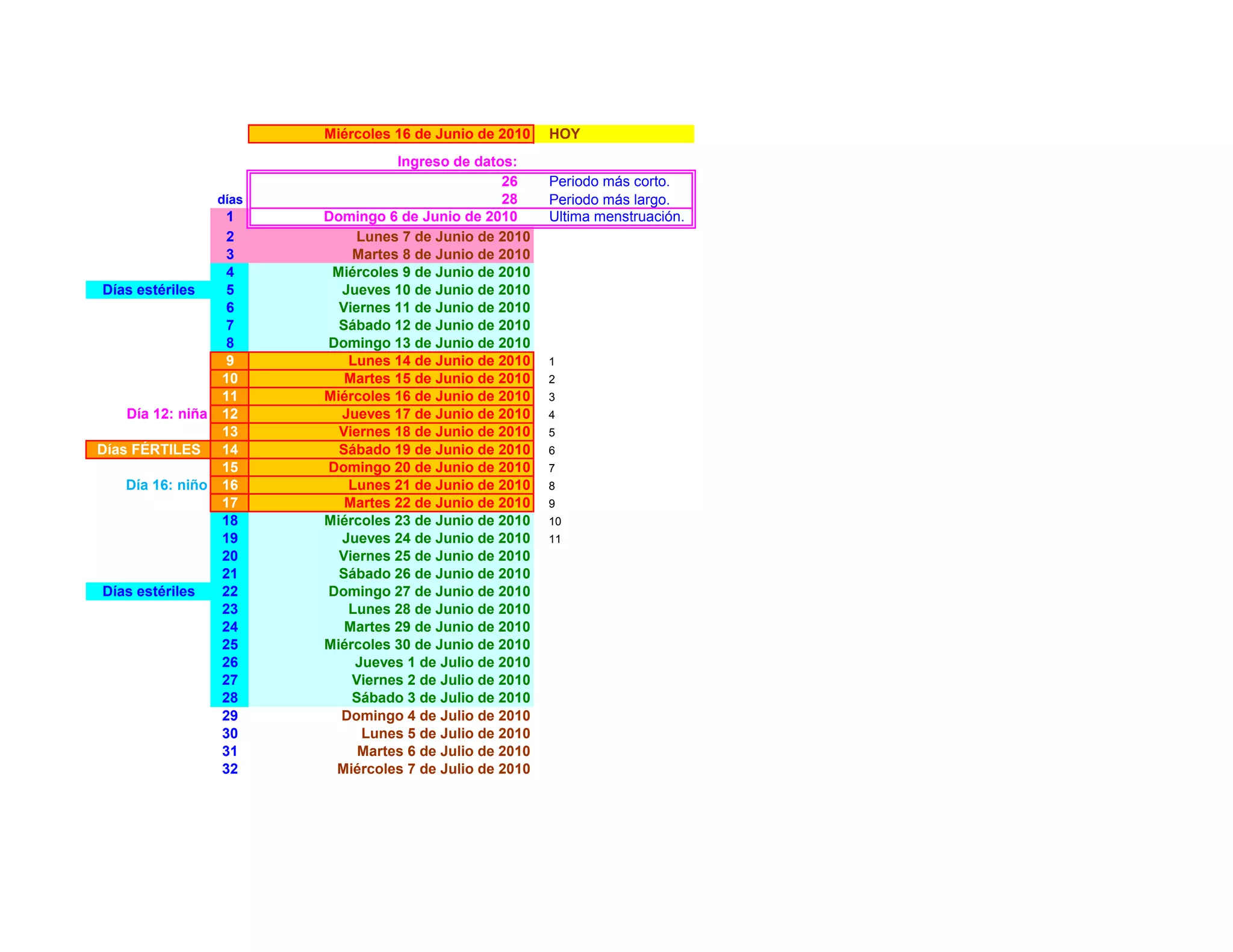Select pink cell 'Lunes 7 de Junio de 2010'
The image size is (1233, 952).
click(x=443, y=236)
